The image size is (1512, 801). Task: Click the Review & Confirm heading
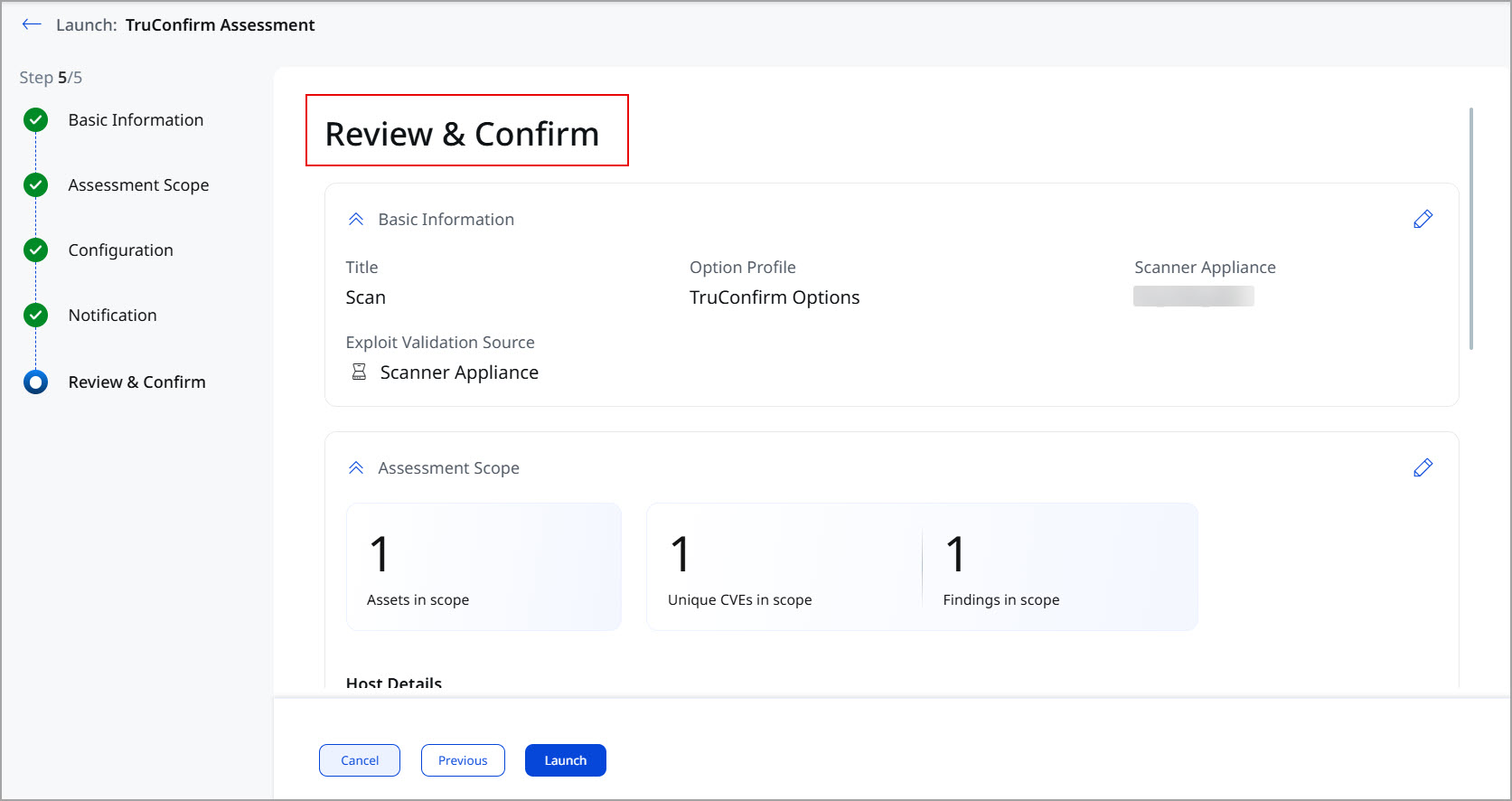tap(462, 134)
